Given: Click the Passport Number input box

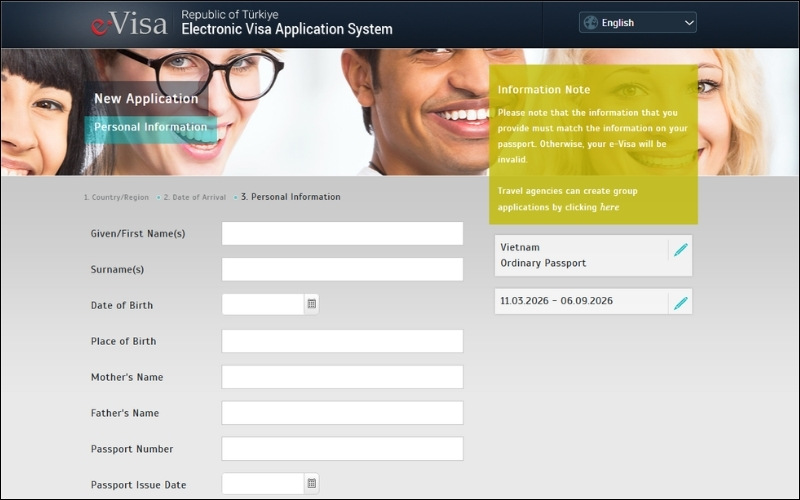Looking at the screenshot, I should point(342,449).
